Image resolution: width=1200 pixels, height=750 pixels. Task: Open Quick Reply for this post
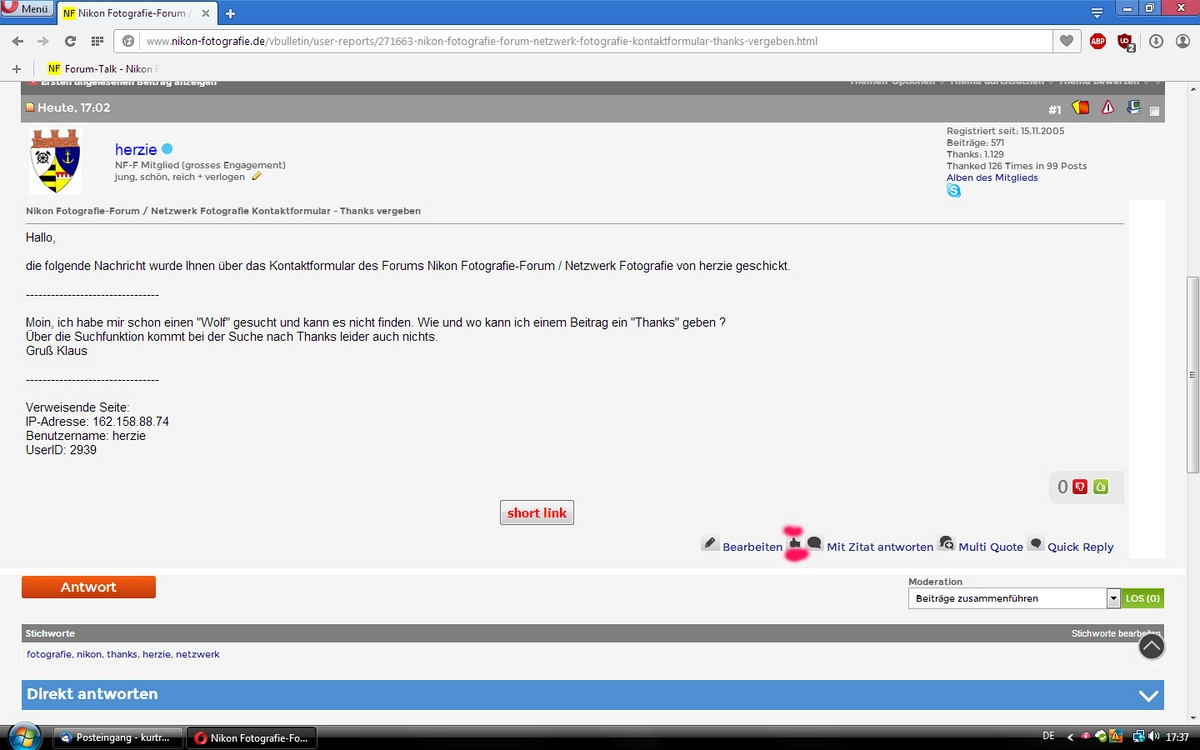tap(1080, 547)
